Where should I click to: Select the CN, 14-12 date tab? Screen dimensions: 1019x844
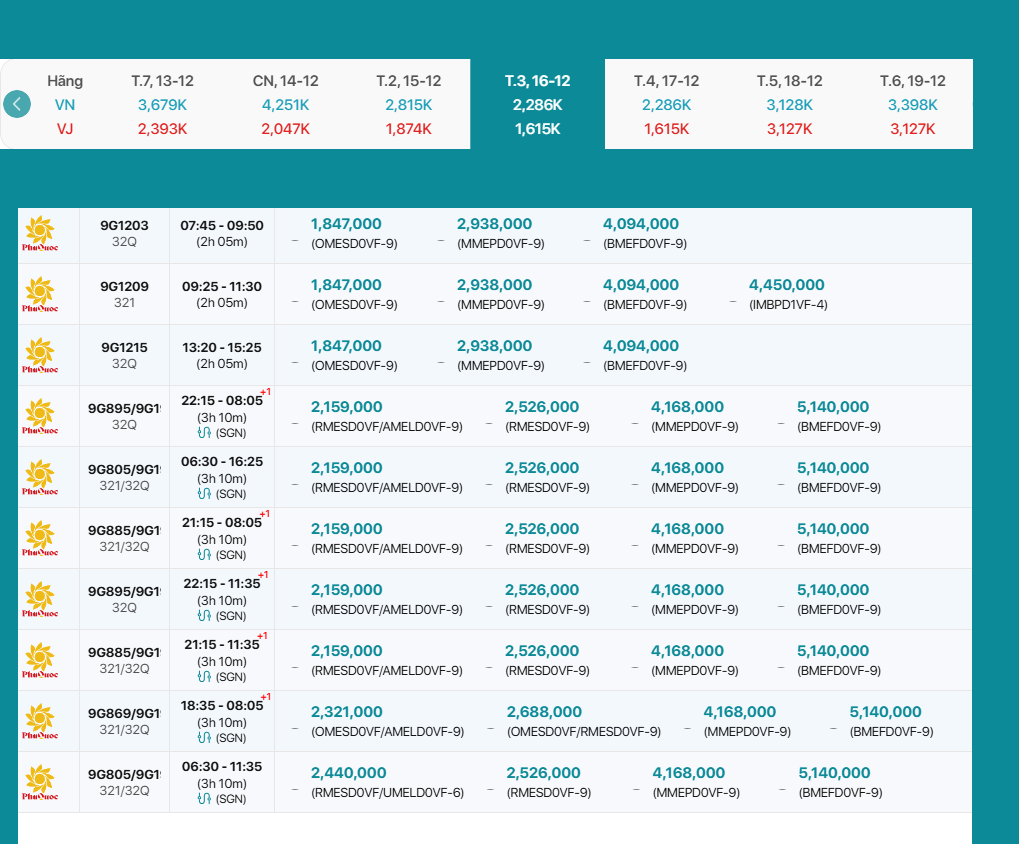(285, 104)
